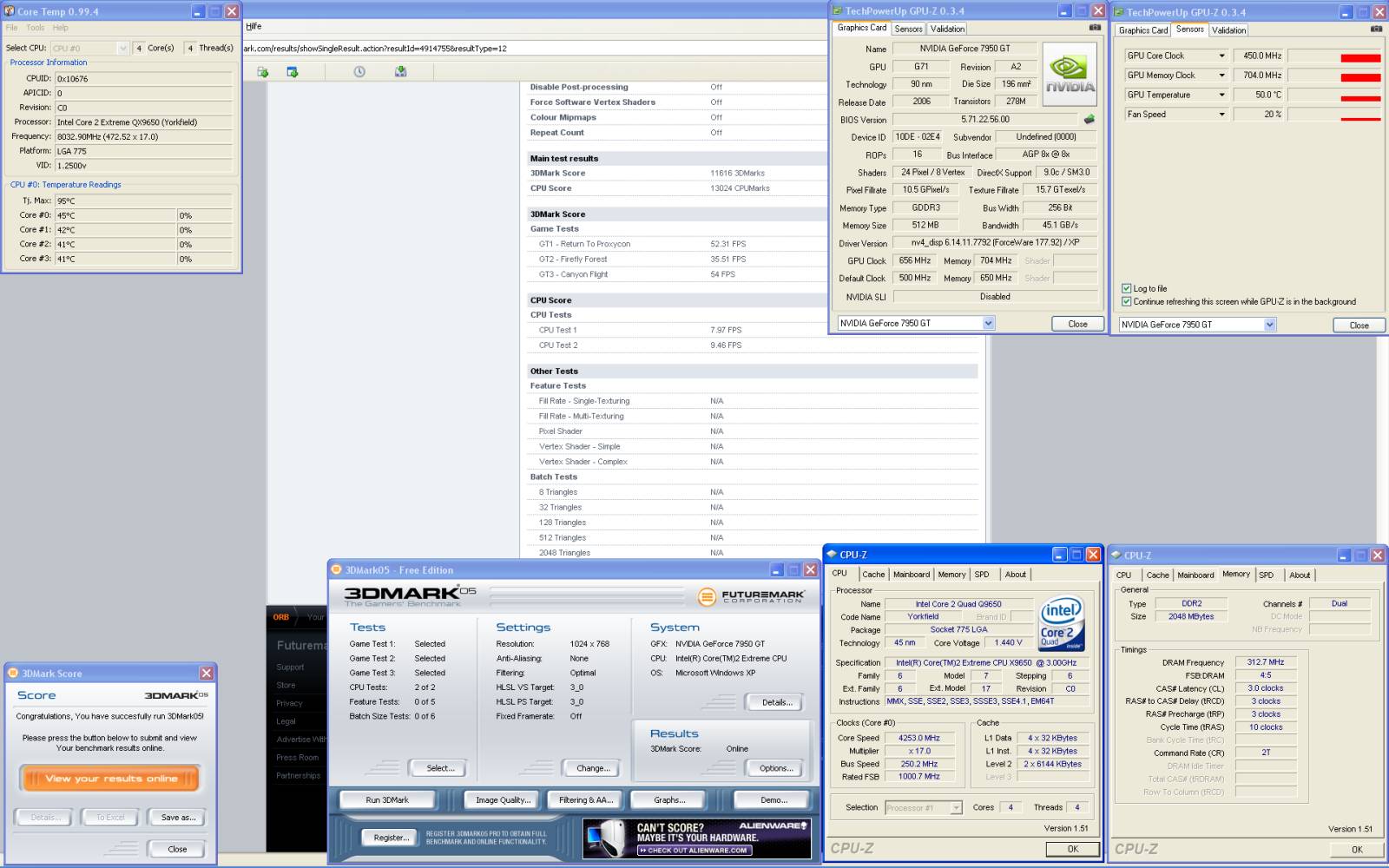Click camera screenshot icon in GPU-Z Sensors window
The image size is (1389, 868).
pos(1376,29)
